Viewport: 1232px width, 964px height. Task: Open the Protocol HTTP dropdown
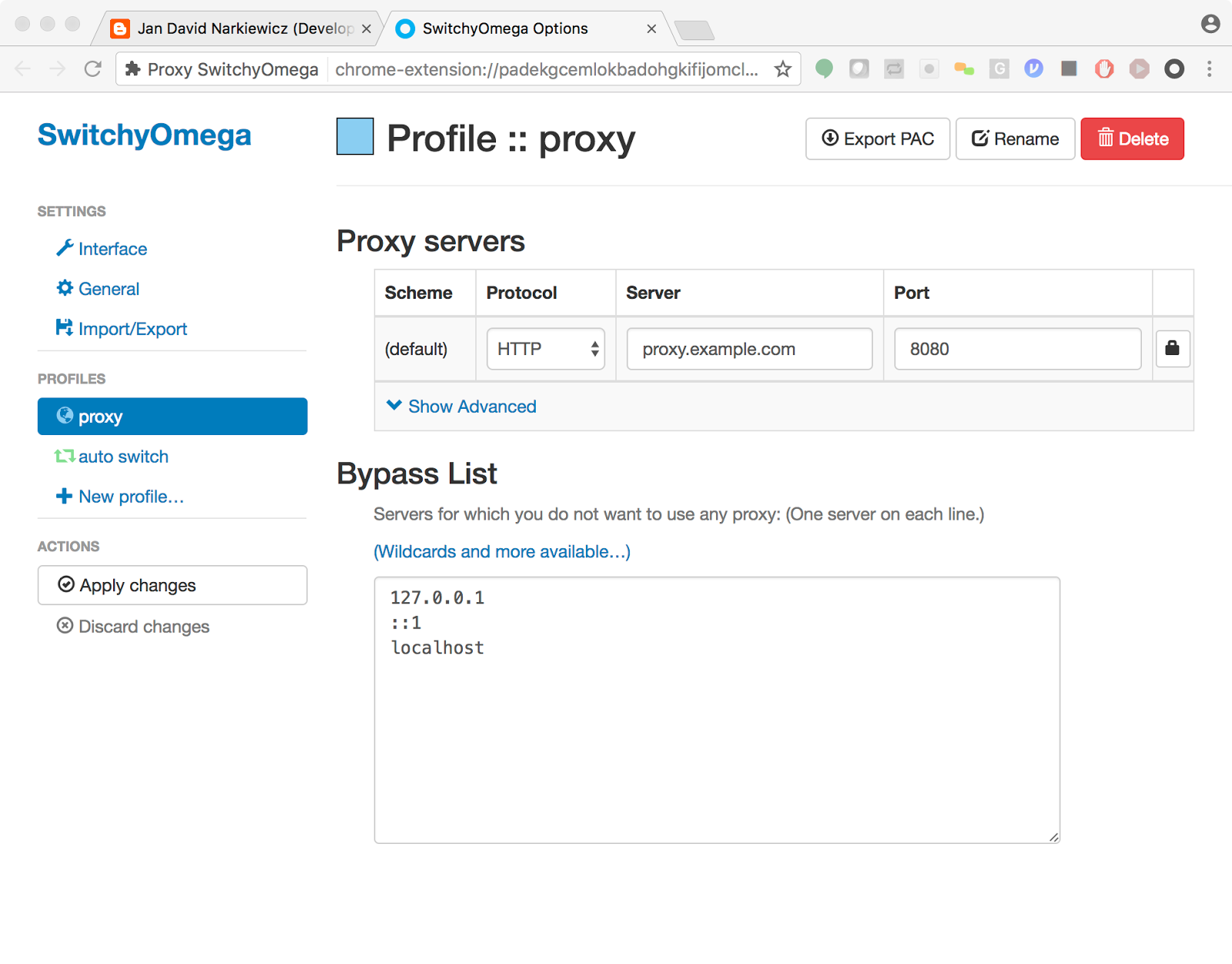(x=546, y=349)
